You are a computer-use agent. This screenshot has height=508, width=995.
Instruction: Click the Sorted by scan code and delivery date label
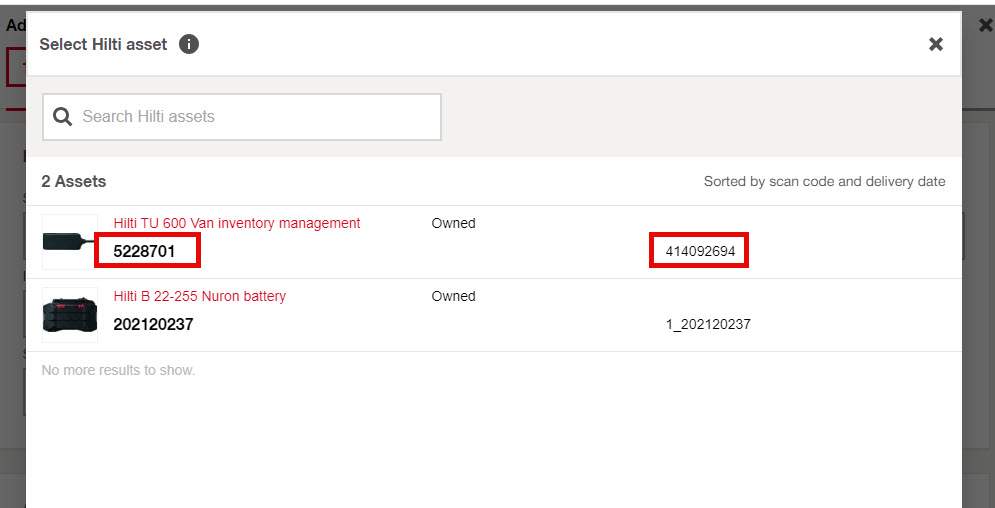point(824,181)
